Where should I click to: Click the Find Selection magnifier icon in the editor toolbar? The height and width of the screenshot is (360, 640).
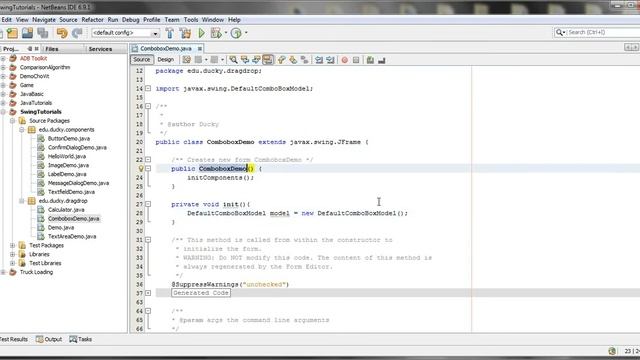tap(233, 60)
